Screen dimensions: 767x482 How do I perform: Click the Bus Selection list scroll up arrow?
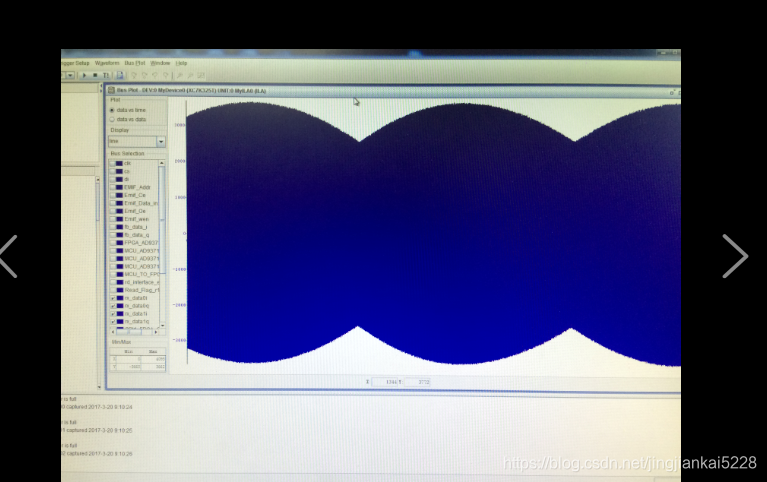[x=162, y=163]
